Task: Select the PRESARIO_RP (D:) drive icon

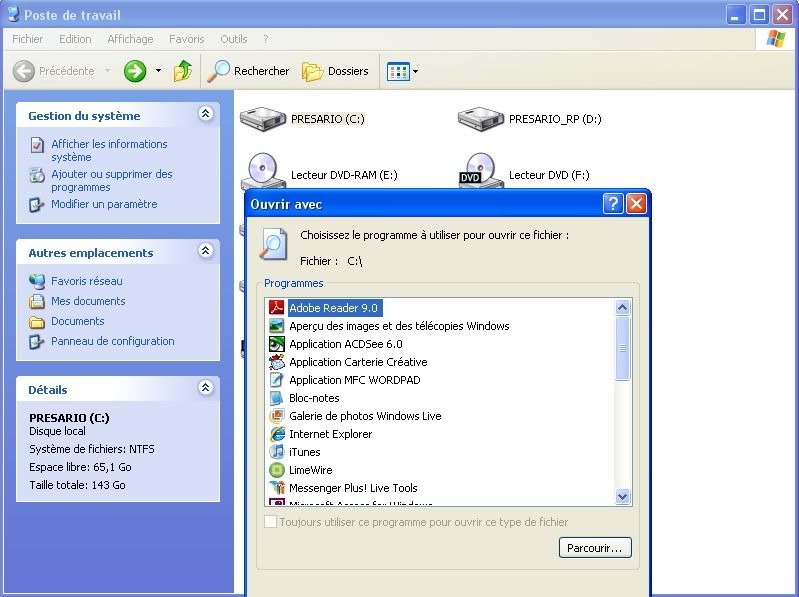Action: 481,119
